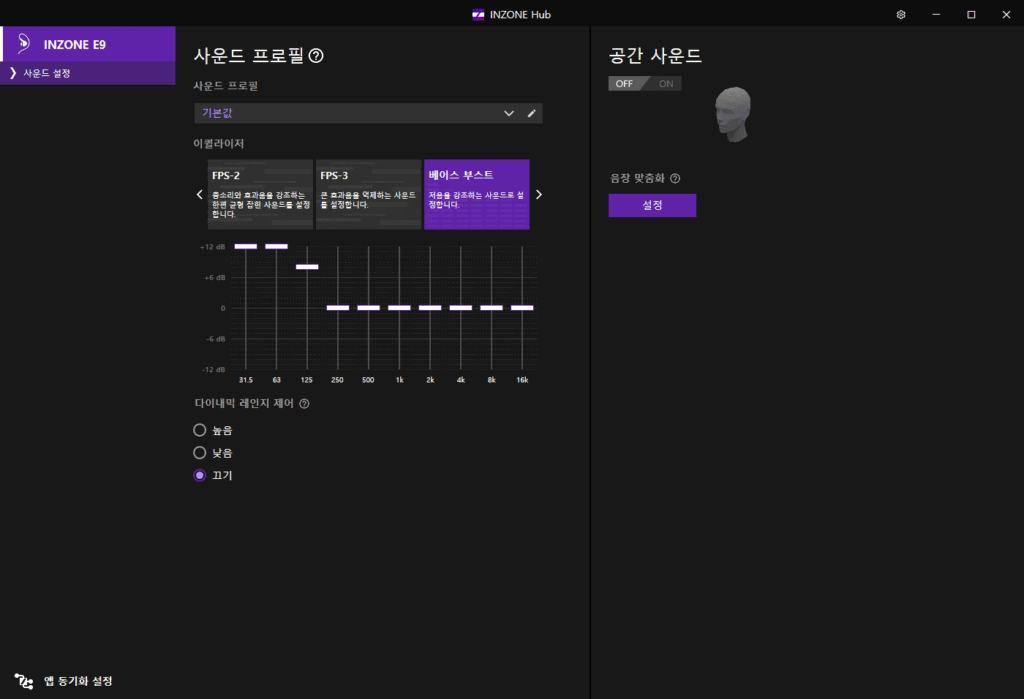Viewport: 1024px width, 699px height.
Task: Show previous equalizer presets with left arrow
Action: pos(199,195)
